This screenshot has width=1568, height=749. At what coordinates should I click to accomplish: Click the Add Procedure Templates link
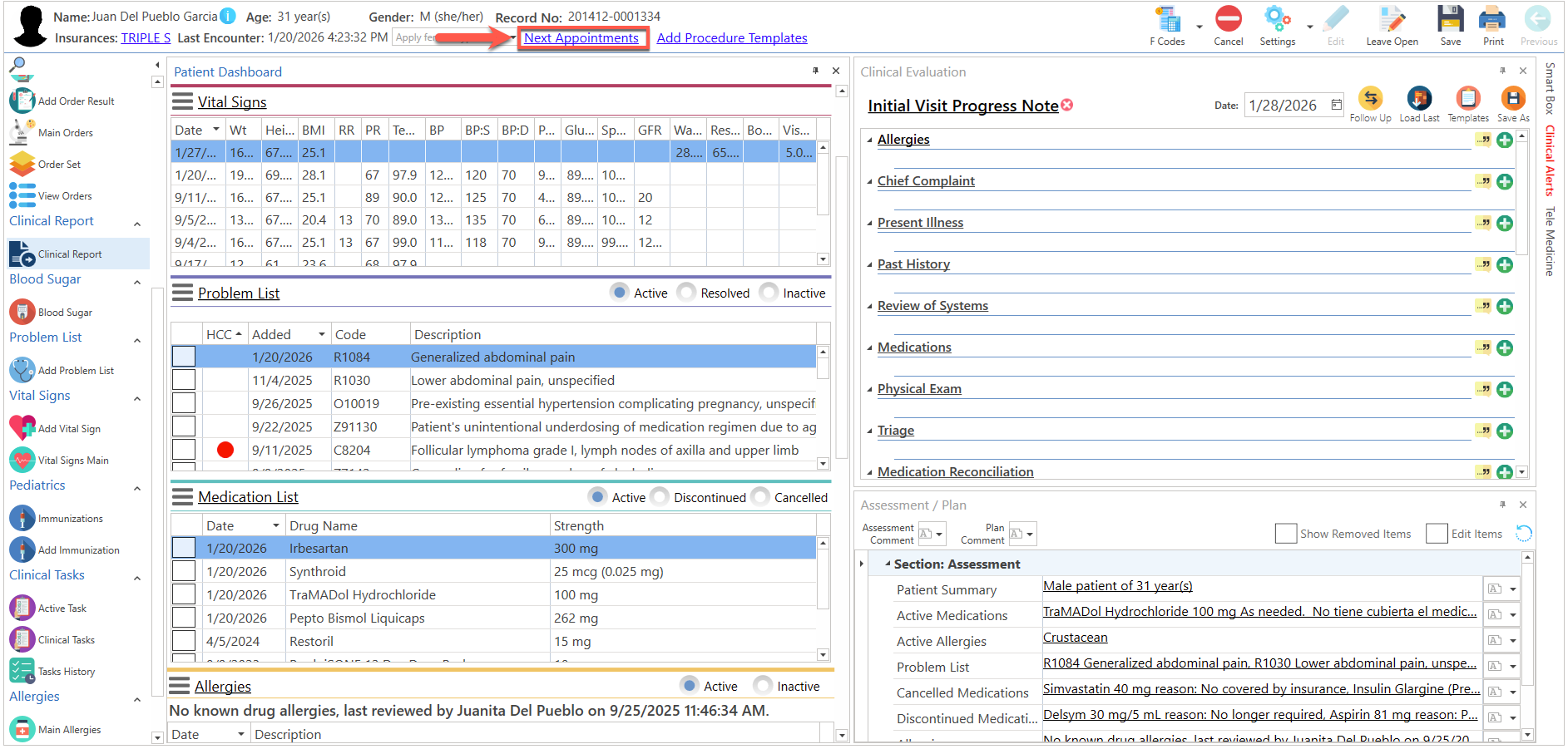(x=732, y=37)
